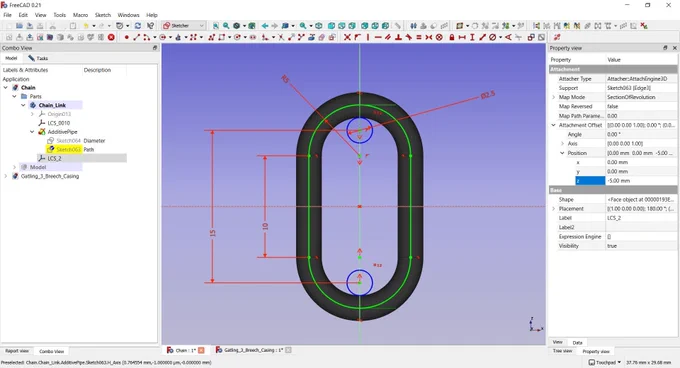Click the Isometric view icon

pyautogui.click(x=318, y=26)
